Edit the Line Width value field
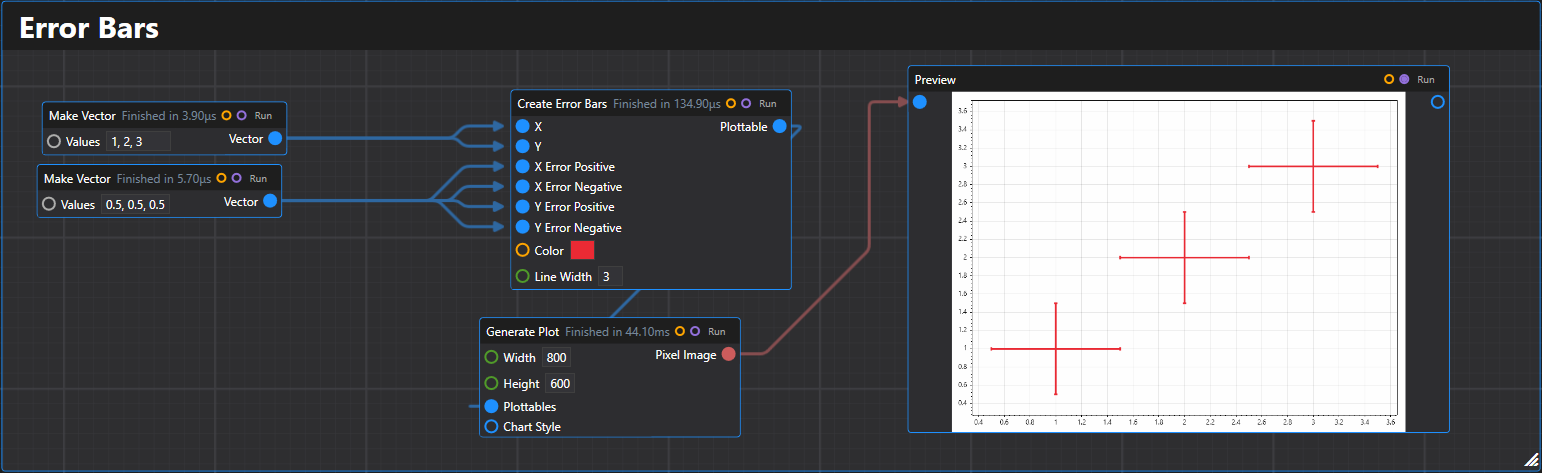The width and height of the screenshot is (1542, 473). 610,276
